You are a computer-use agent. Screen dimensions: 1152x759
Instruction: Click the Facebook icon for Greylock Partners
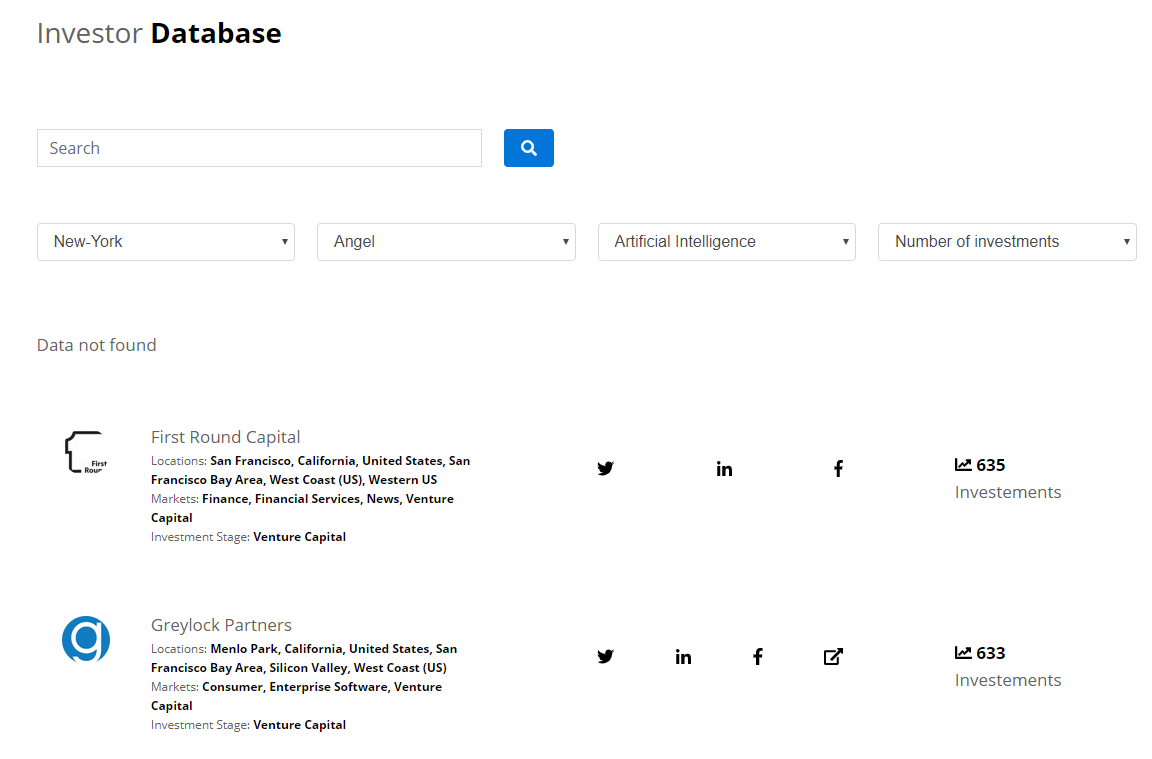pos(757,656)
